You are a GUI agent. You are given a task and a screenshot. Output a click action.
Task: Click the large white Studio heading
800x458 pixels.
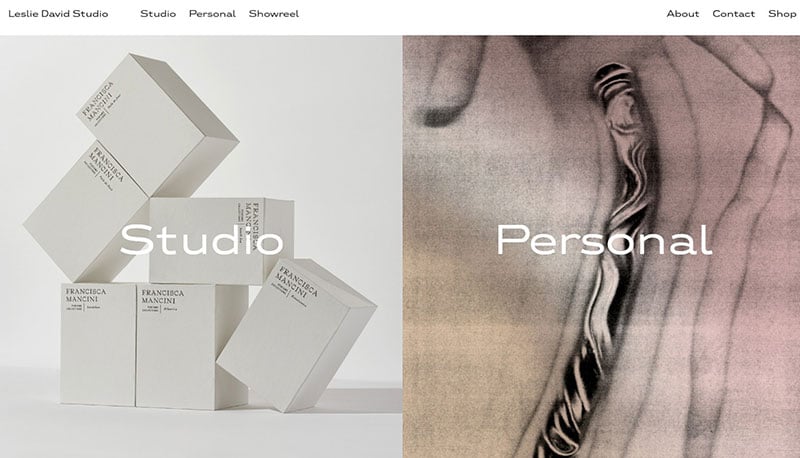[x=202, y=240]
